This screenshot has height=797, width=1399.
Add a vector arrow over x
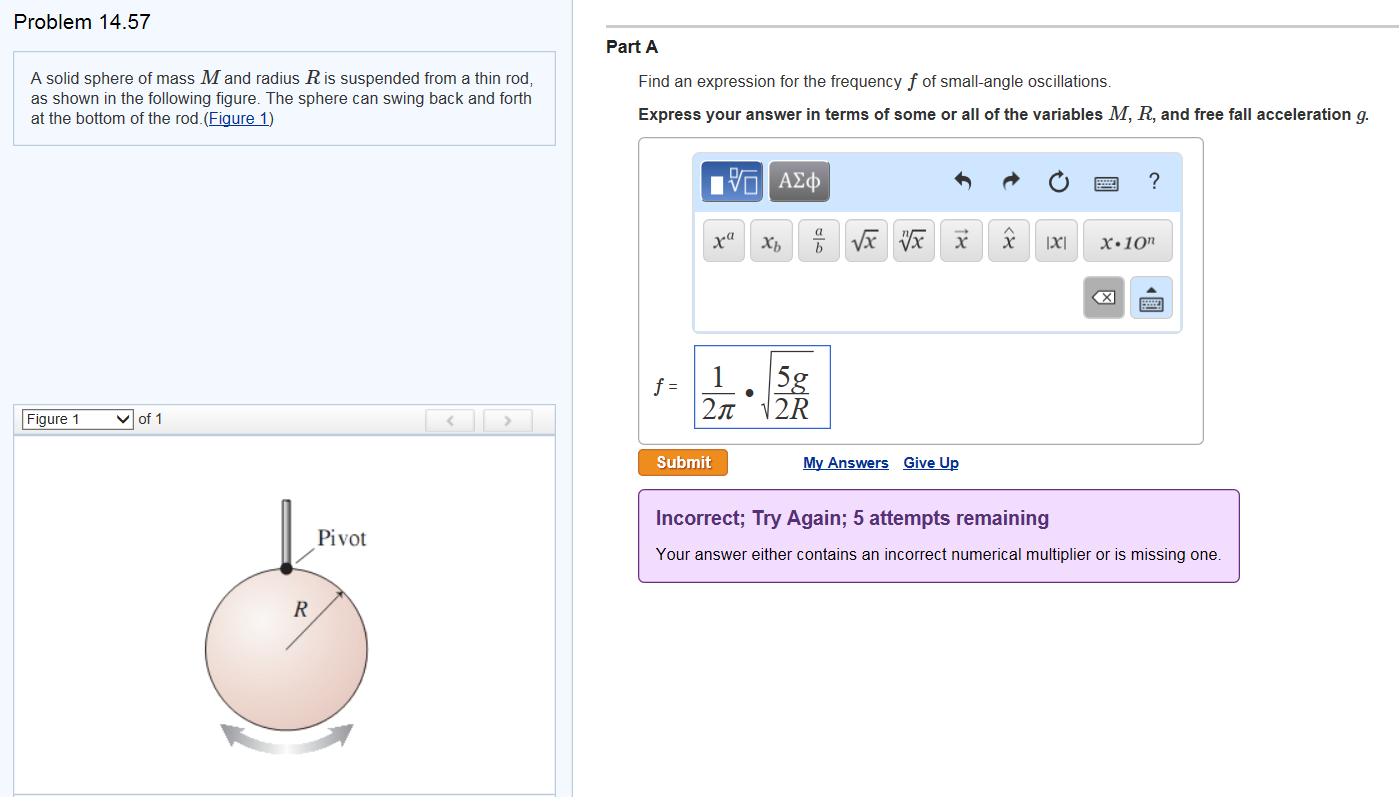point(961,240)
